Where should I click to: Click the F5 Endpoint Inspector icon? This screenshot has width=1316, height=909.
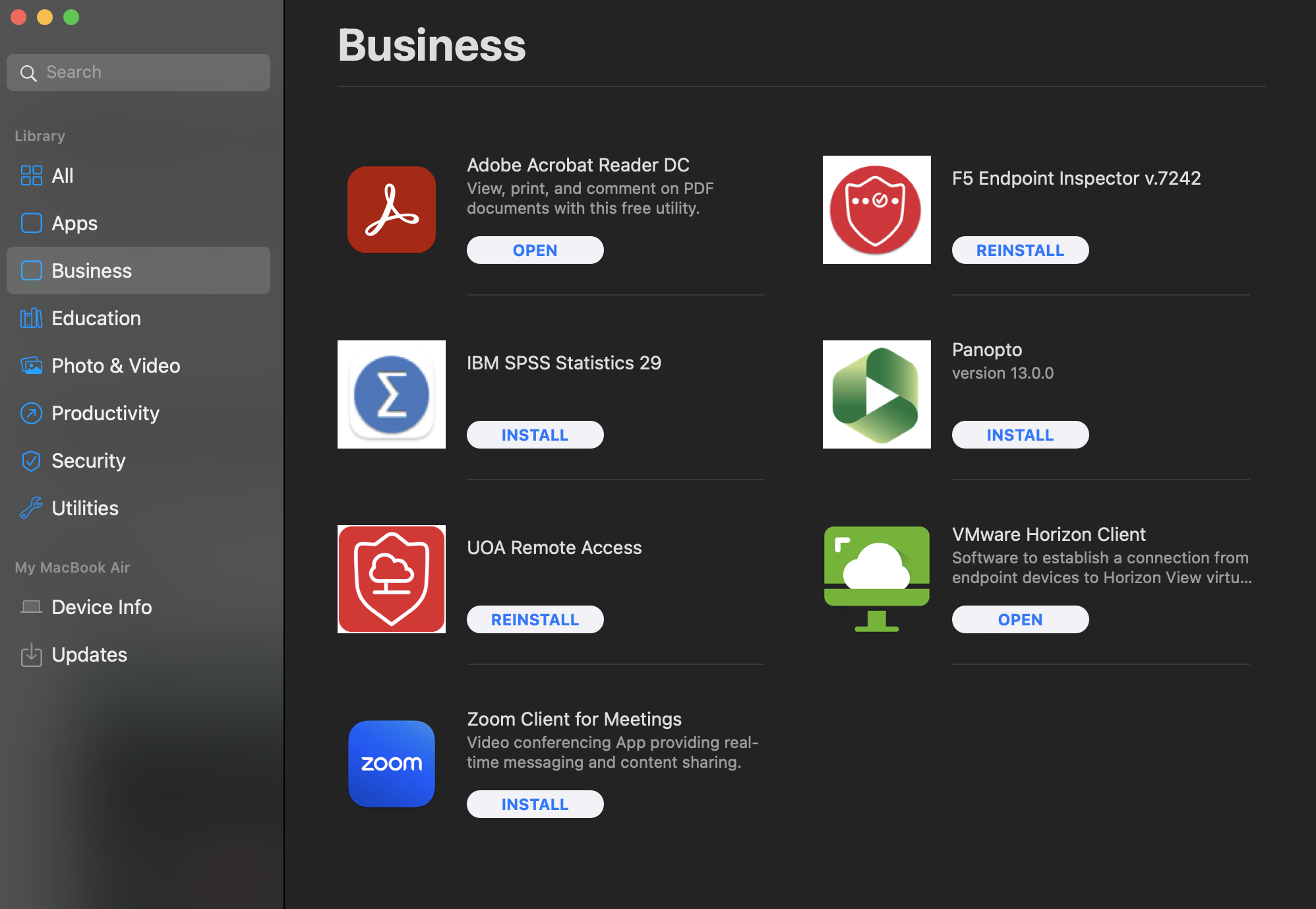pos(876,209)
